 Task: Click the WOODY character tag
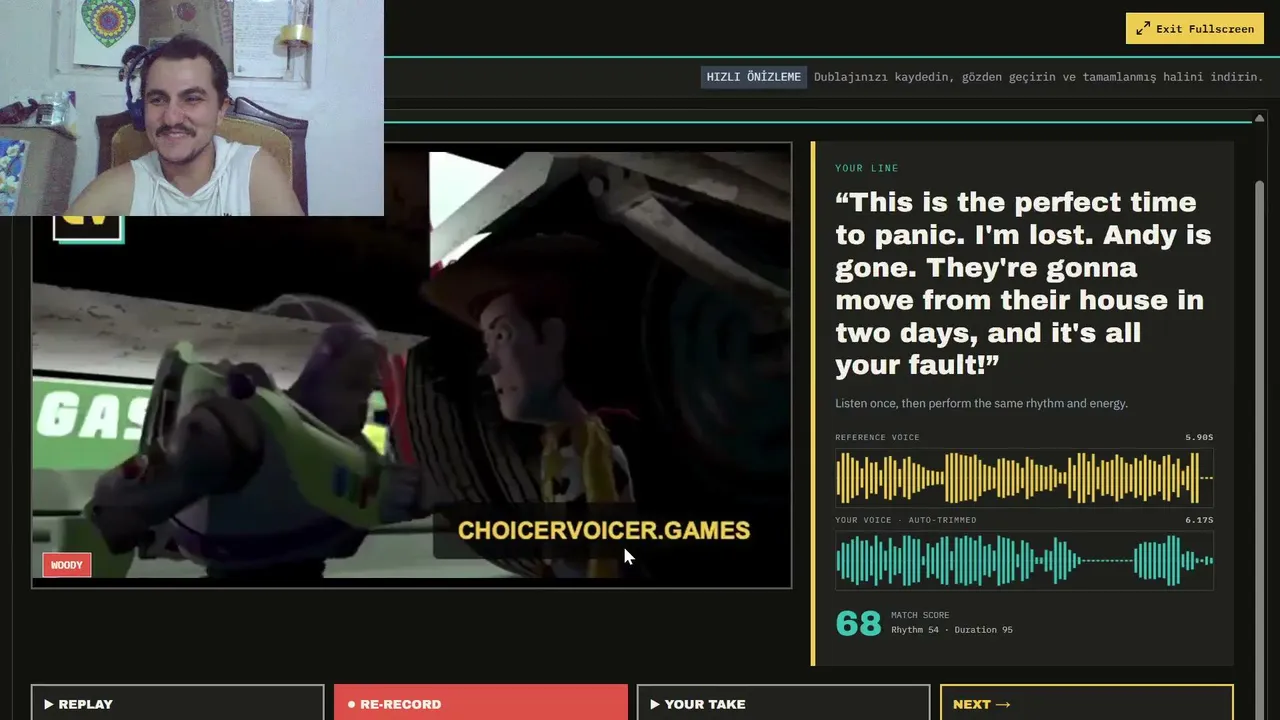tap(67, 565)
